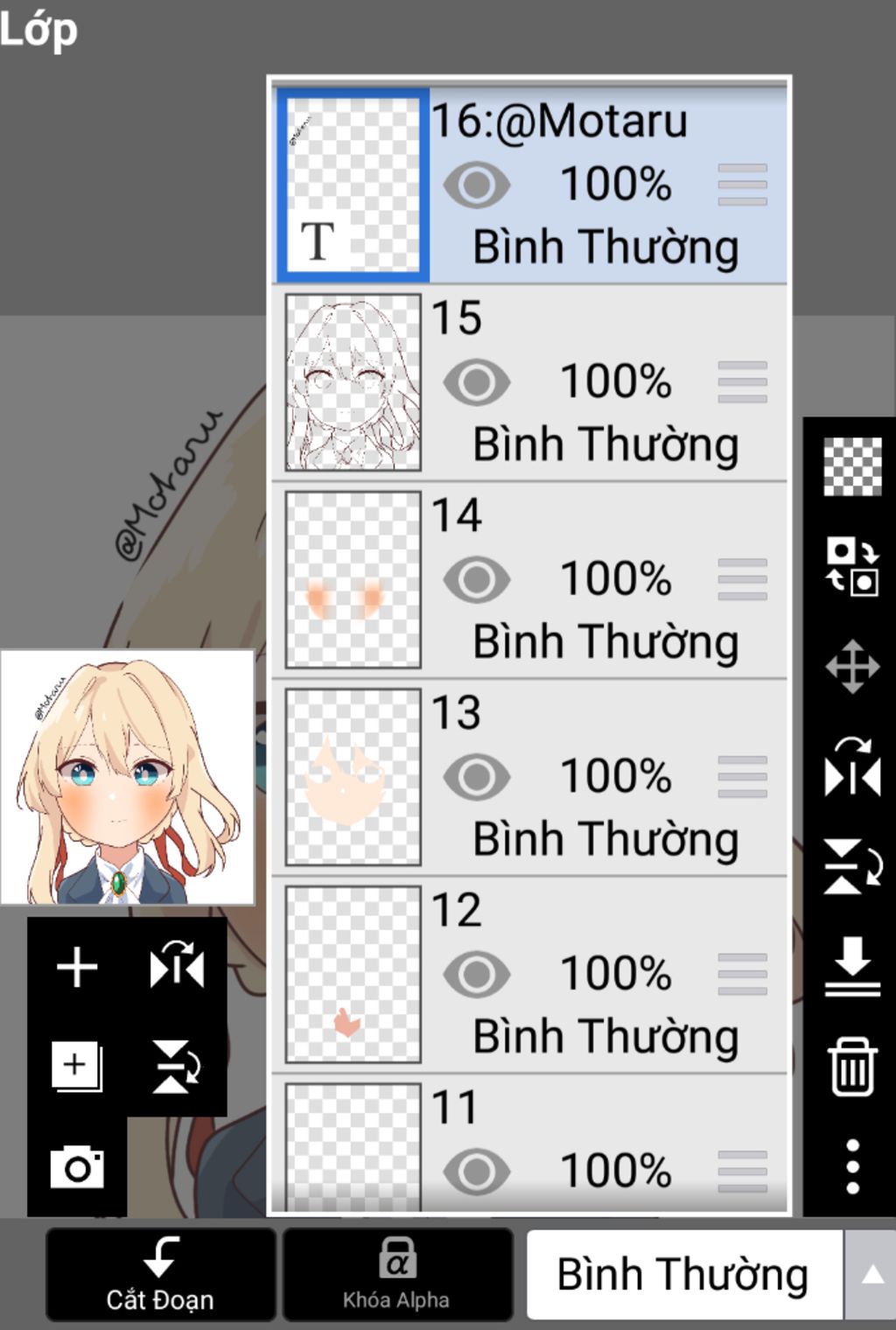This screenshot has height=1330, width=896.
Task: Merge layer down with download-arrow icon
Action: [852, 967]
